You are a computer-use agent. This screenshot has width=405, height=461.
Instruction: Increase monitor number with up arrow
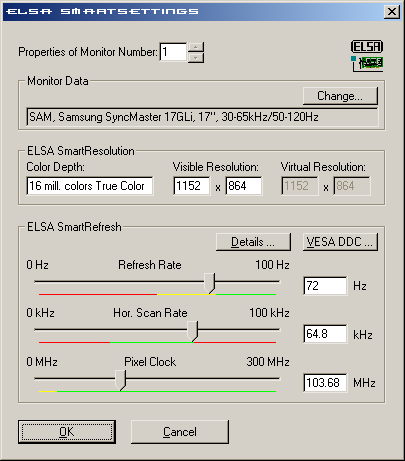coord(196,47)
